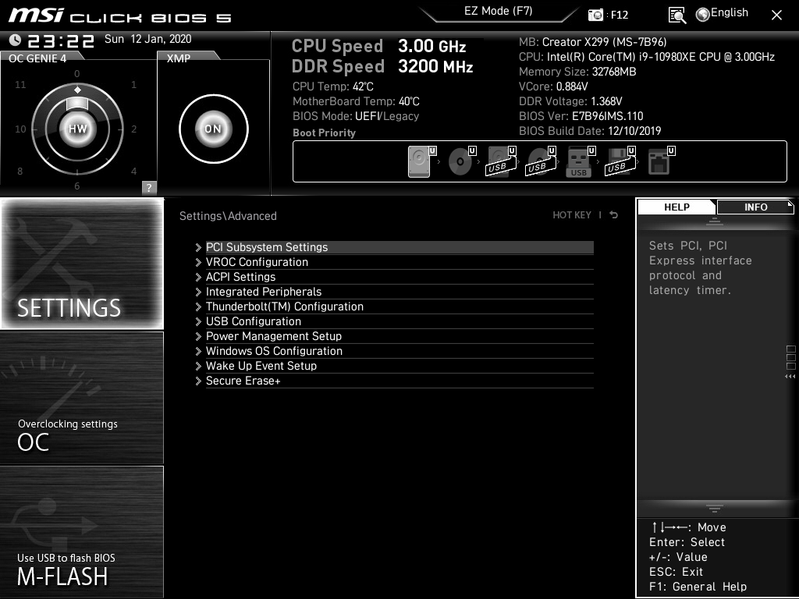Select the USB CD/DVD boot icon
The height and width of the screenshot is (599, 799).
coord(541,161)
